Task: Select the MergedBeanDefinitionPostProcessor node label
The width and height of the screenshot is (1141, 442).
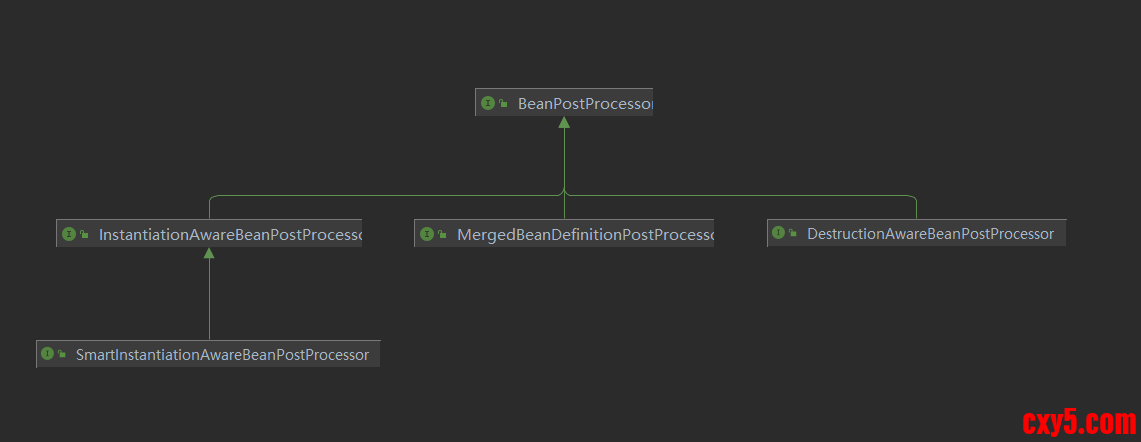Action: coord(585,234)
